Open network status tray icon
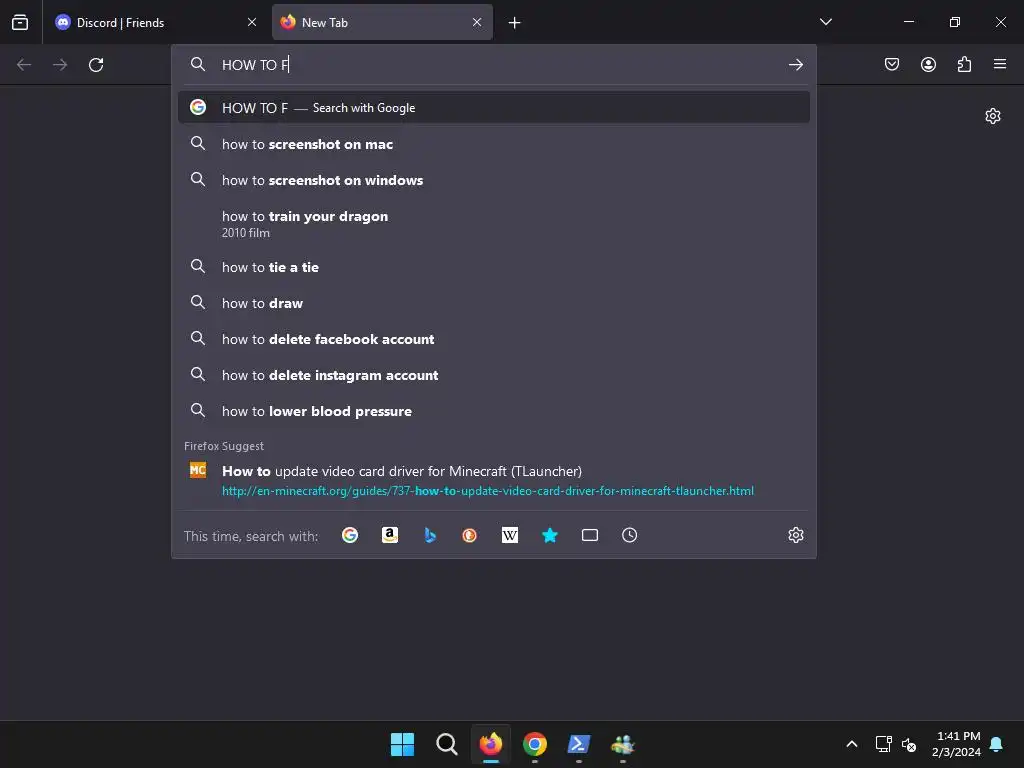 884,744
